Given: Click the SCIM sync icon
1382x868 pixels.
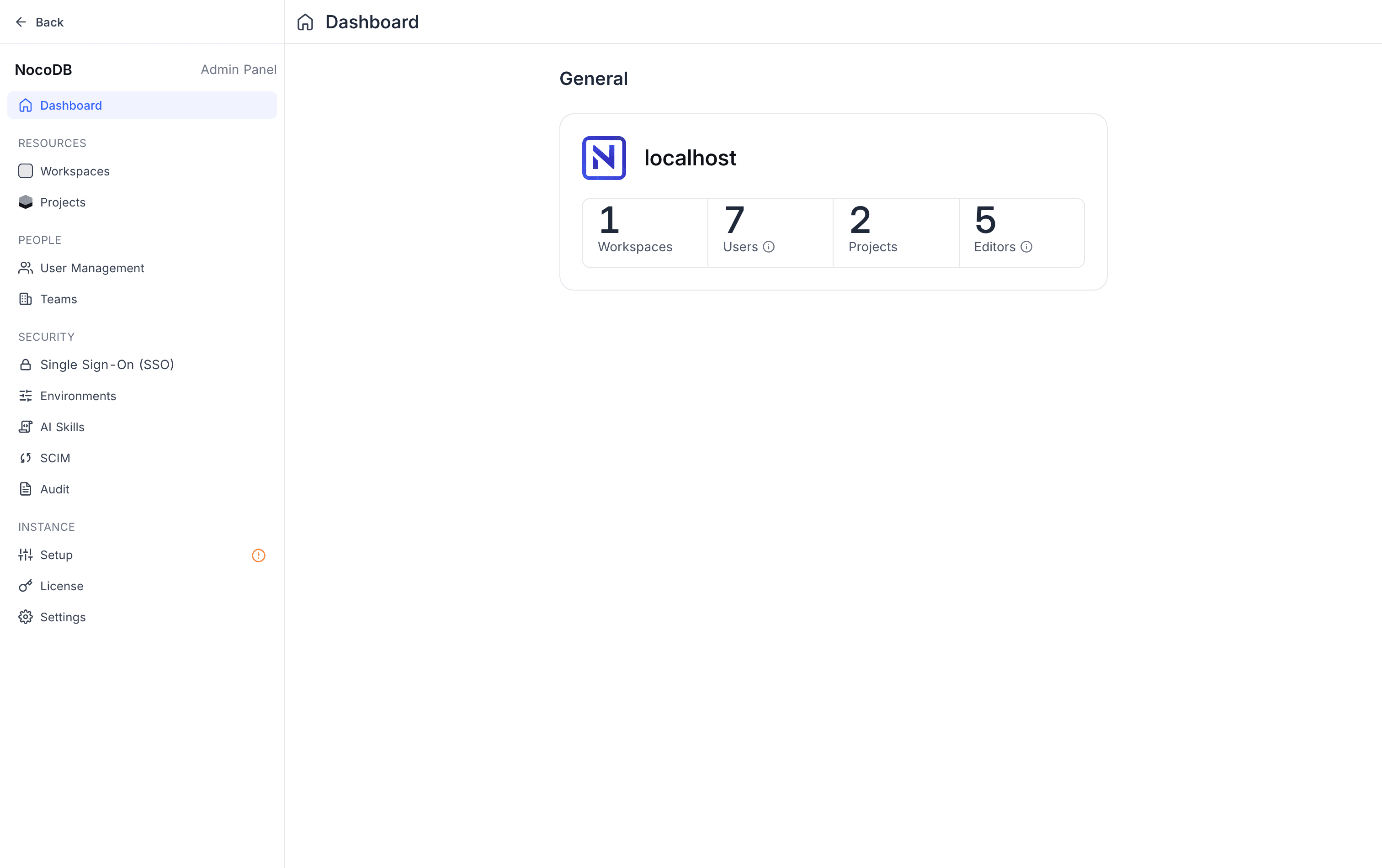Looking at the screenshot, I should (25, 458).
